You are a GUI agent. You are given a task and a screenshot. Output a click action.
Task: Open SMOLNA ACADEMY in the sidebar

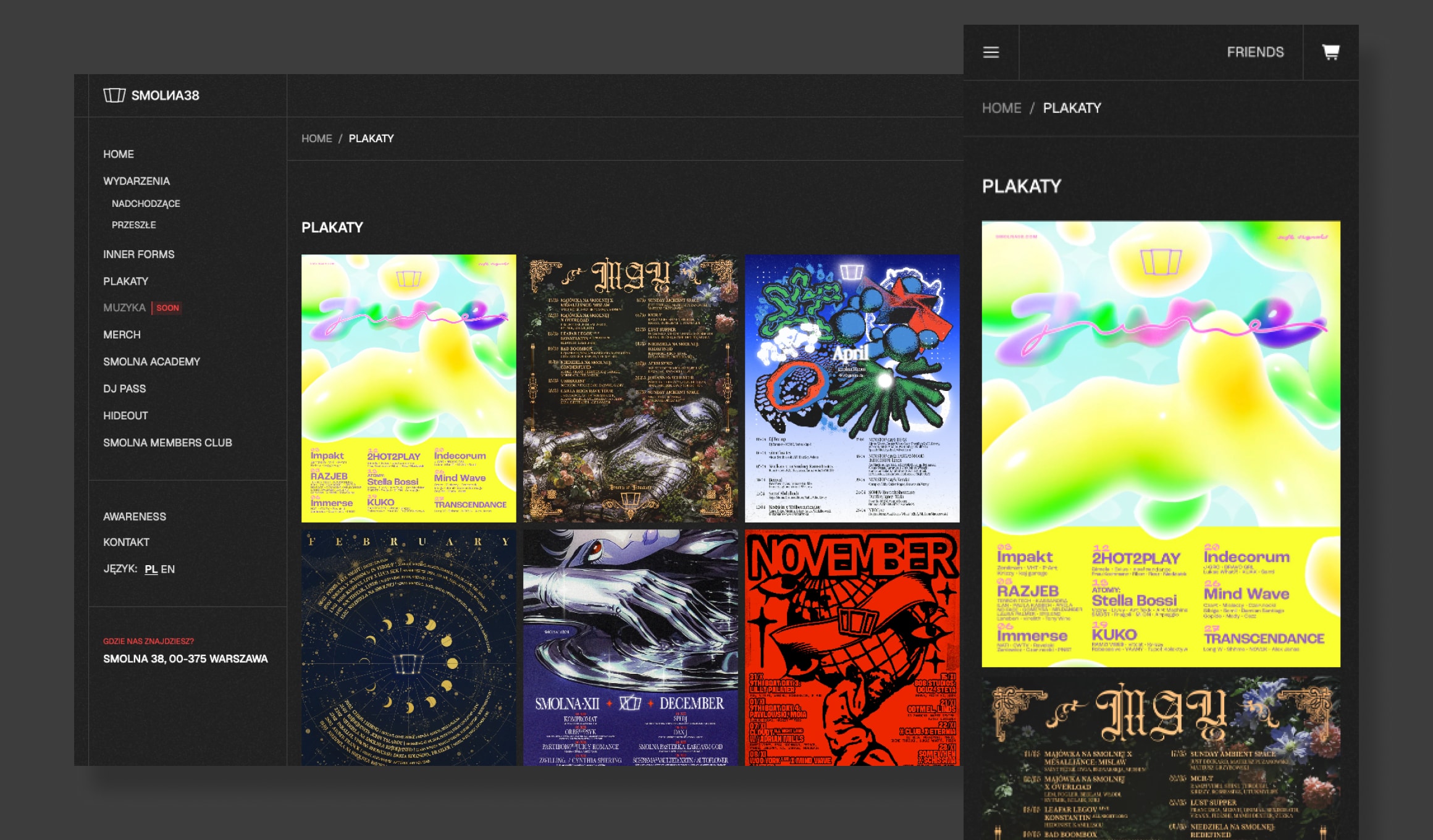click(x=151, y=362)
